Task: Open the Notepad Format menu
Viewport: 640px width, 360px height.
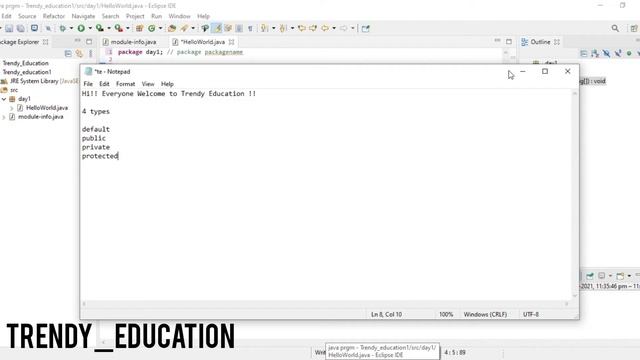Action: pos(125,84)
